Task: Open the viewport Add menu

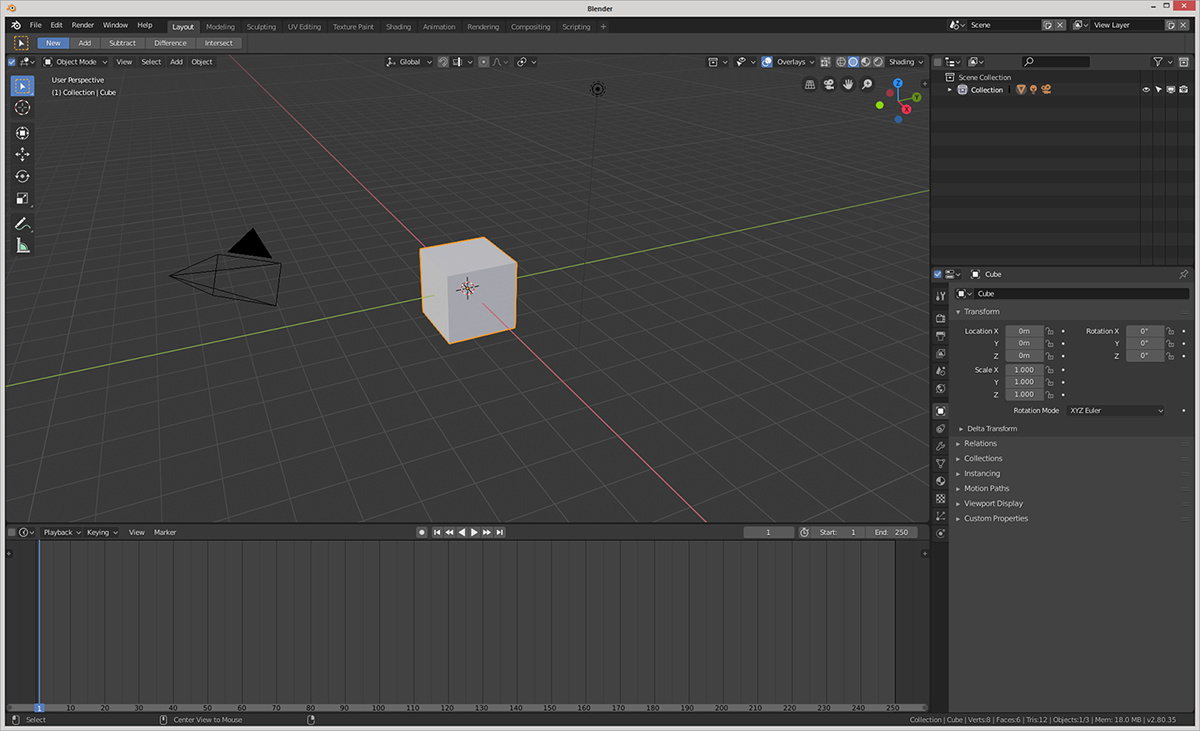Action: 176,62
